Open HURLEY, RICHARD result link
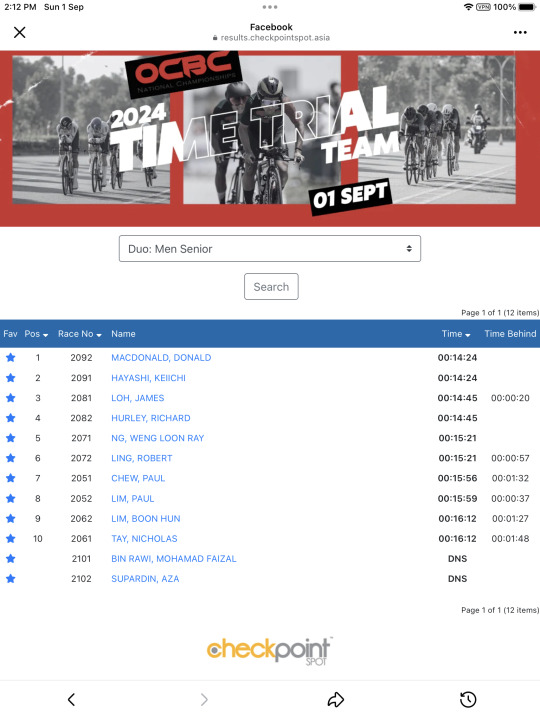 click(151, 418)
